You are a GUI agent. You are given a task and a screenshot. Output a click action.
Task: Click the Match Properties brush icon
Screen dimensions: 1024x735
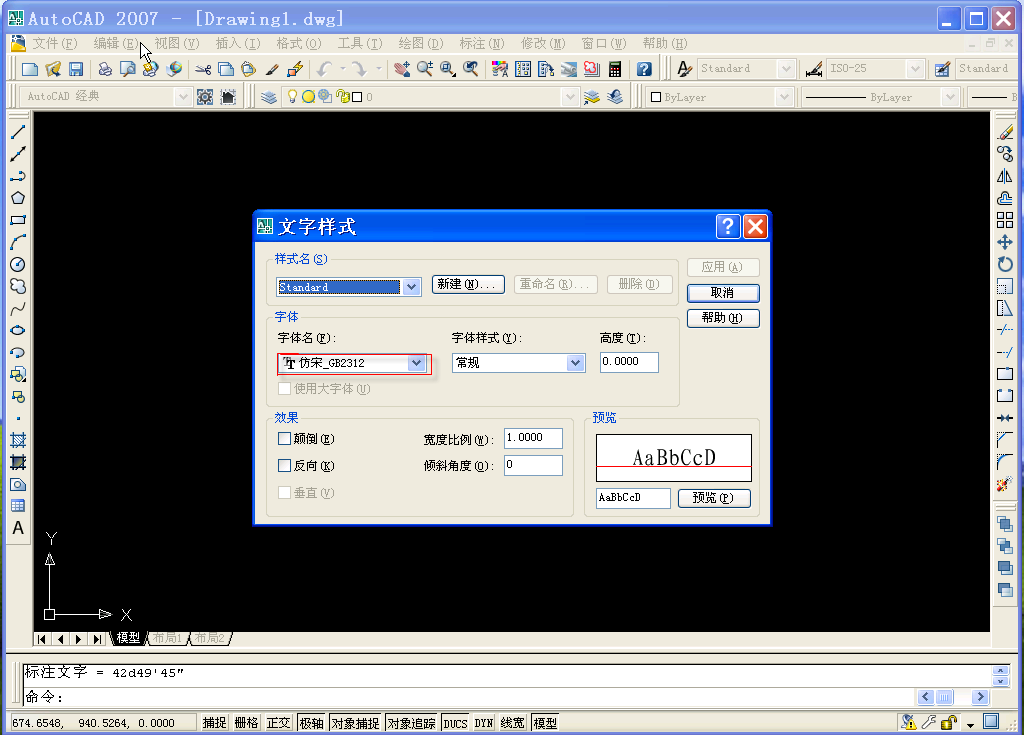272,69
